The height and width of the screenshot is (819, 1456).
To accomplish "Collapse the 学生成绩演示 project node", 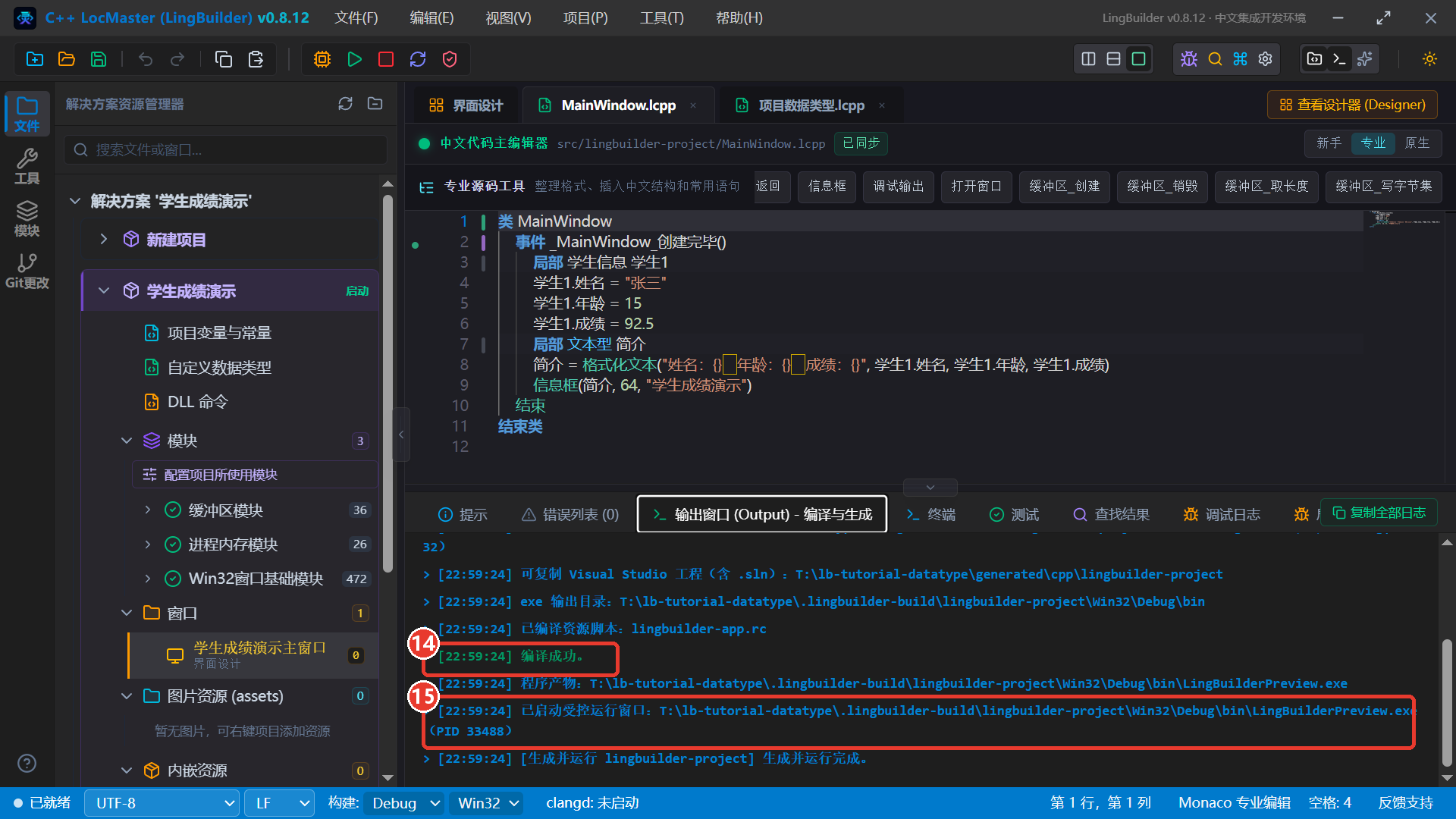I will tap(104, 291).
